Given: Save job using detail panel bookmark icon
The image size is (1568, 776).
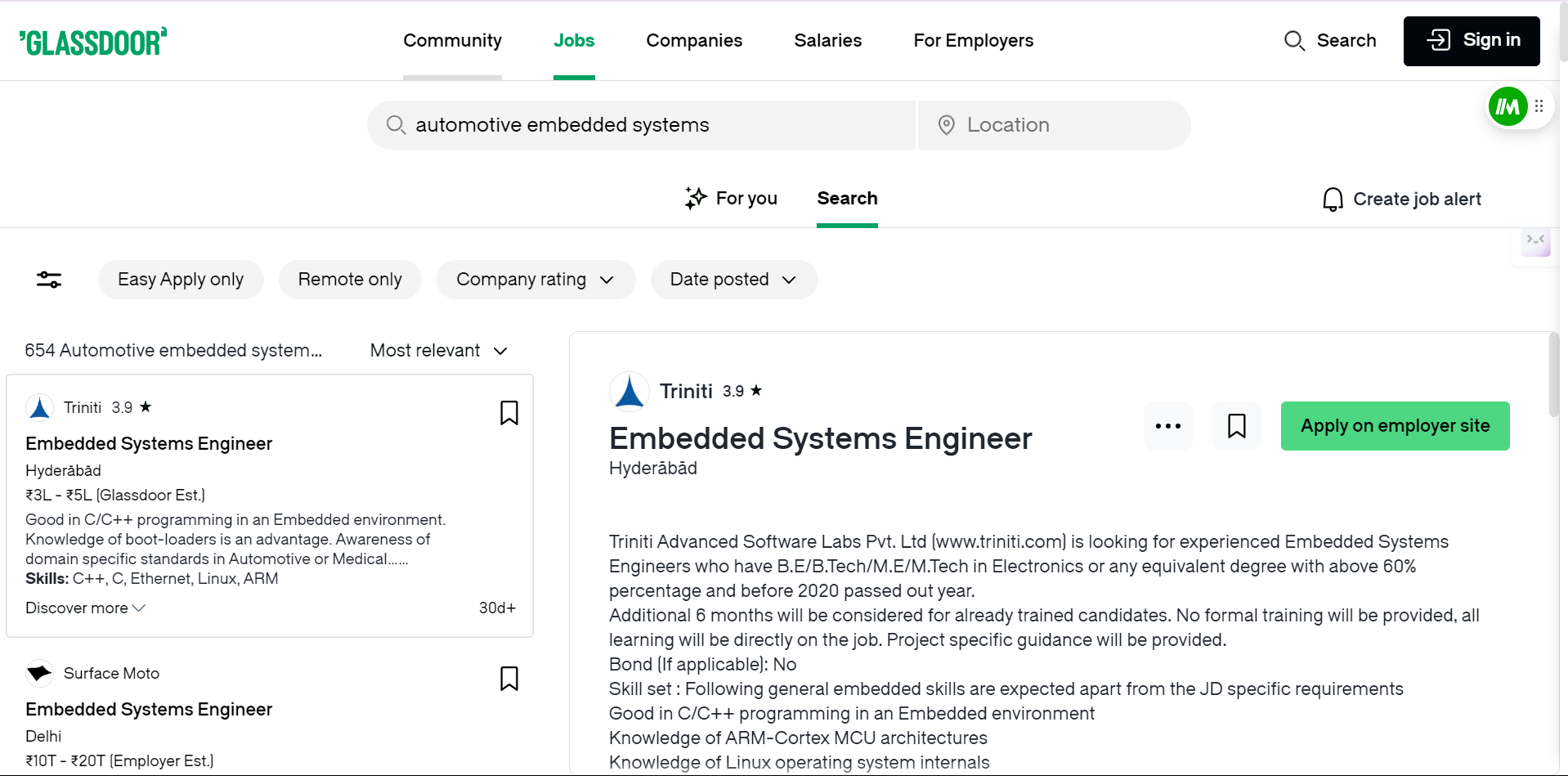Looking at the screenshot, I should 1236,426.
